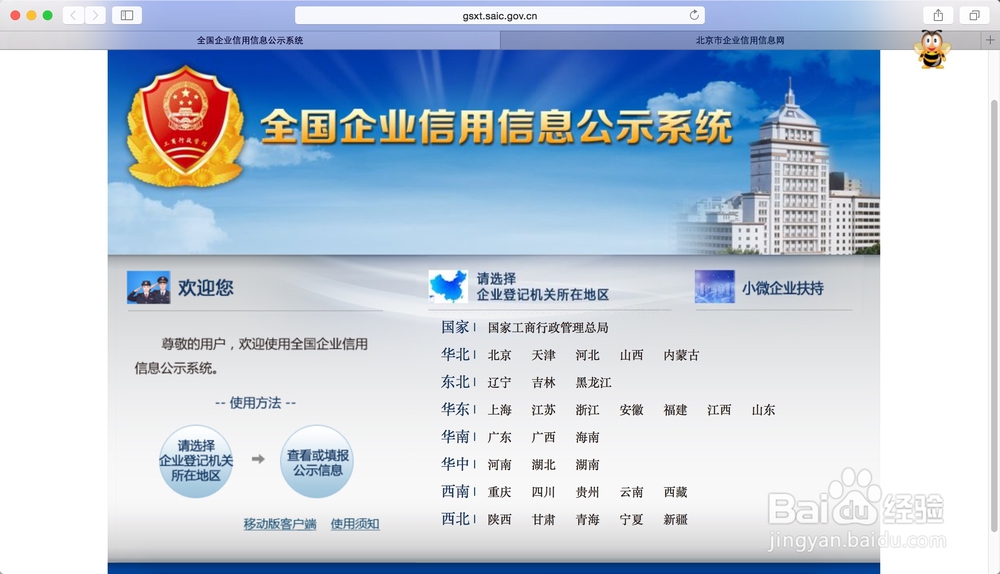Select 河南 region
The width and height of the screenshot is (1000, 574).
[x=499, y=465]
